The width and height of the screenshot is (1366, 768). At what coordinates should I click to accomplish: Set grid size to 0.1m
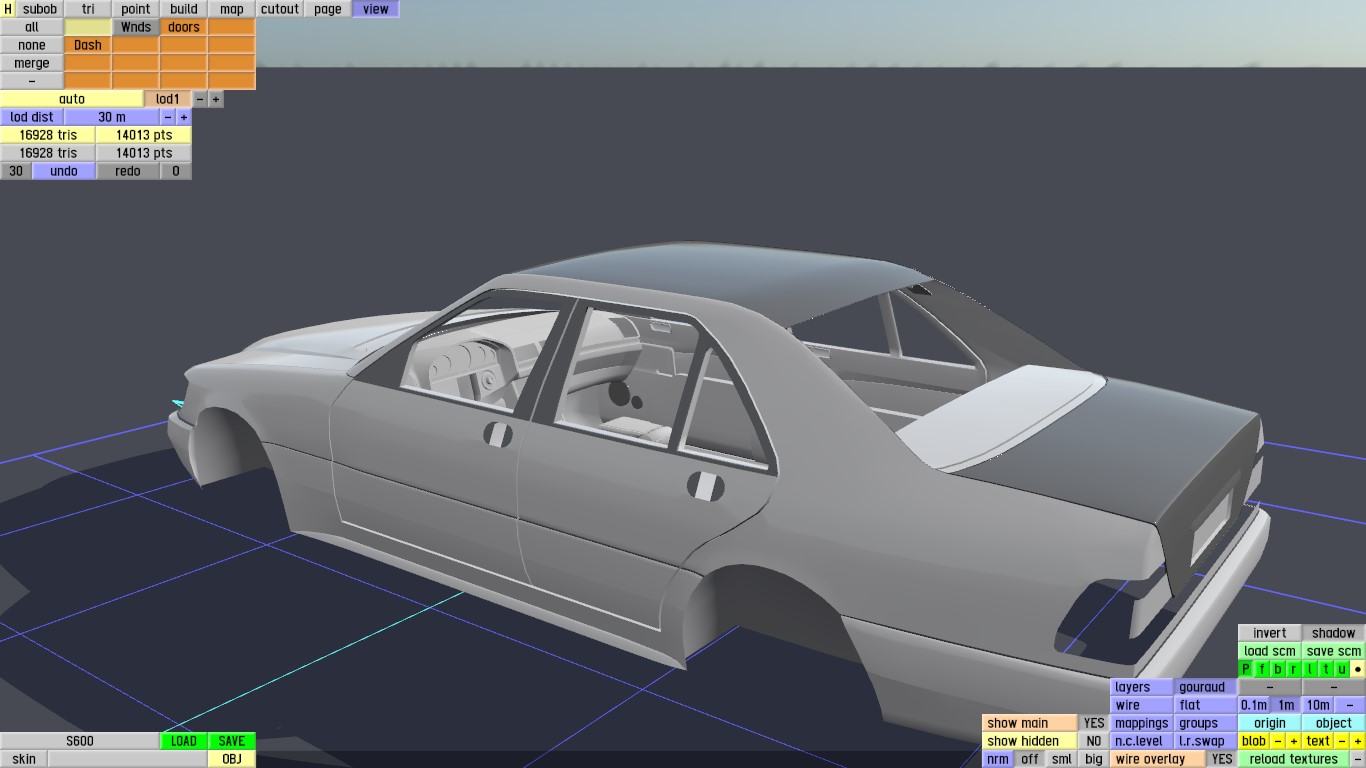(x=1254, y=705)
